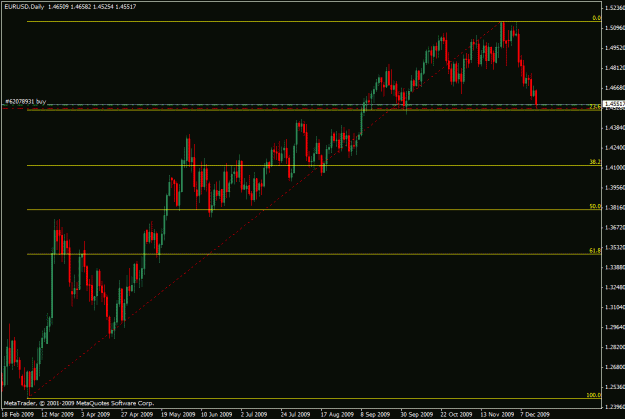Click the 2 Jul 2009 date label
Screen dimensions: 625x419
(x=254, y=415)
